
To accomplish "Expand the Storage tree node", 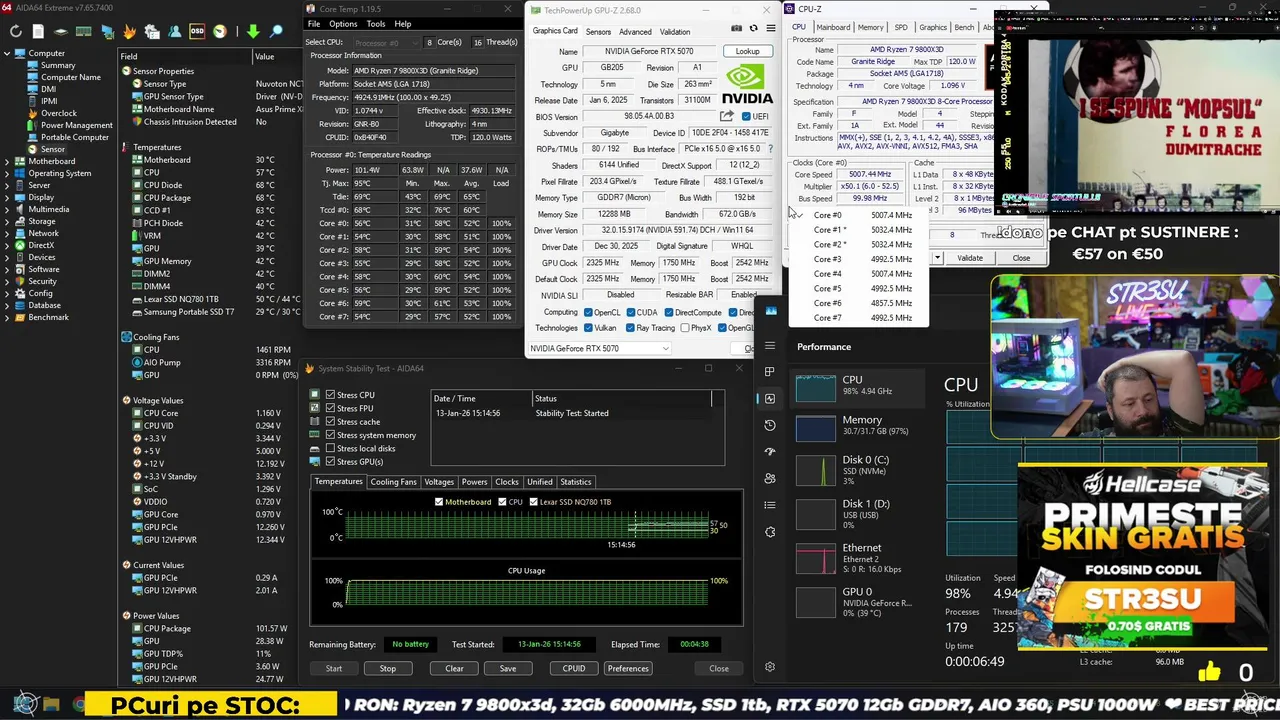I will (6, 221).
